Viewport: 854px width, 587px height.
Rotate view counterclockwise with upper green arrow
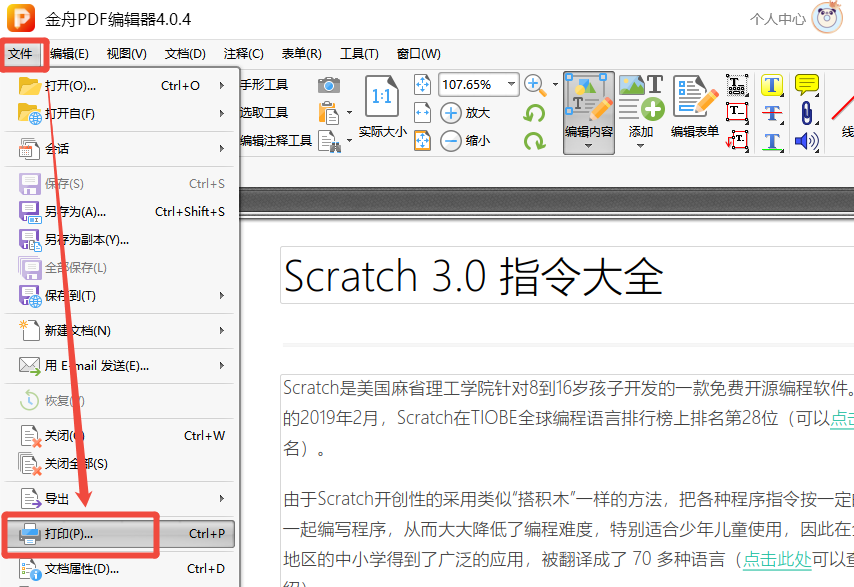coord(534,113)
